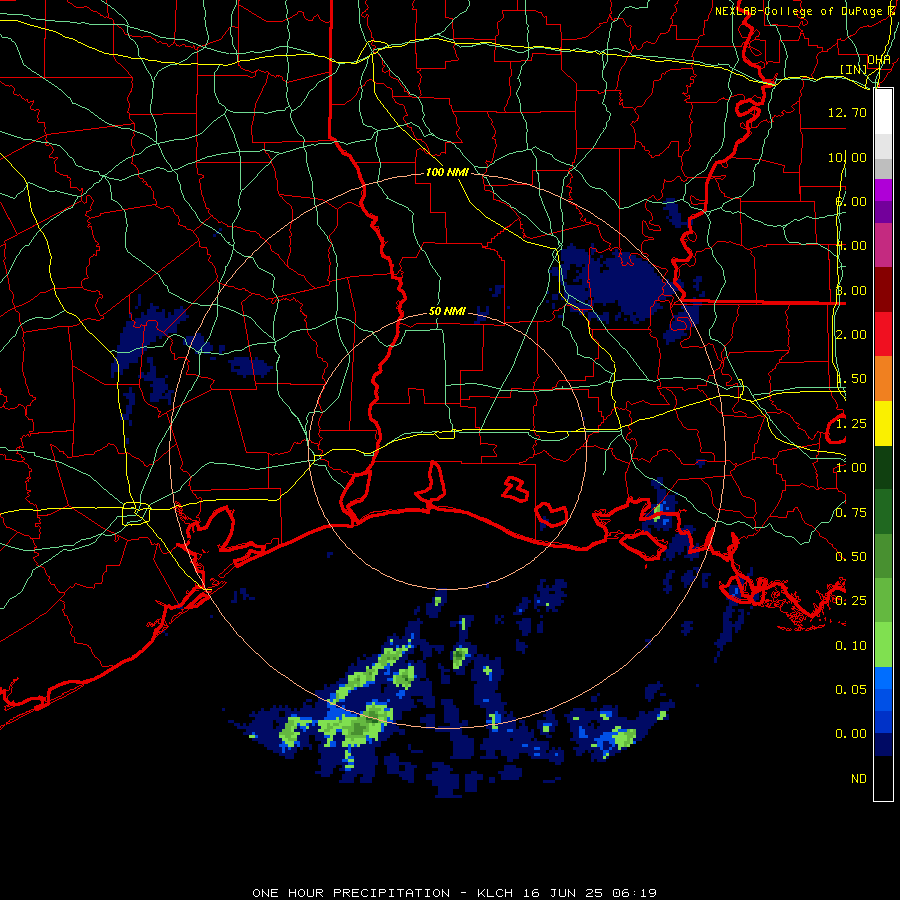Click the ND legend label
This screenshot has height=900, width=900.
coord(859,779)
